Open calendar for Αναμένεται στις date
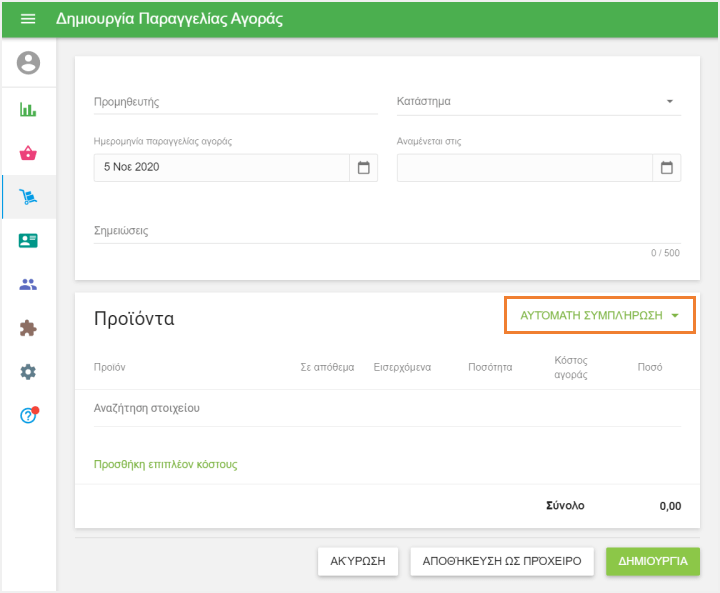Viewport: 720px width, 593px height. 667,167
